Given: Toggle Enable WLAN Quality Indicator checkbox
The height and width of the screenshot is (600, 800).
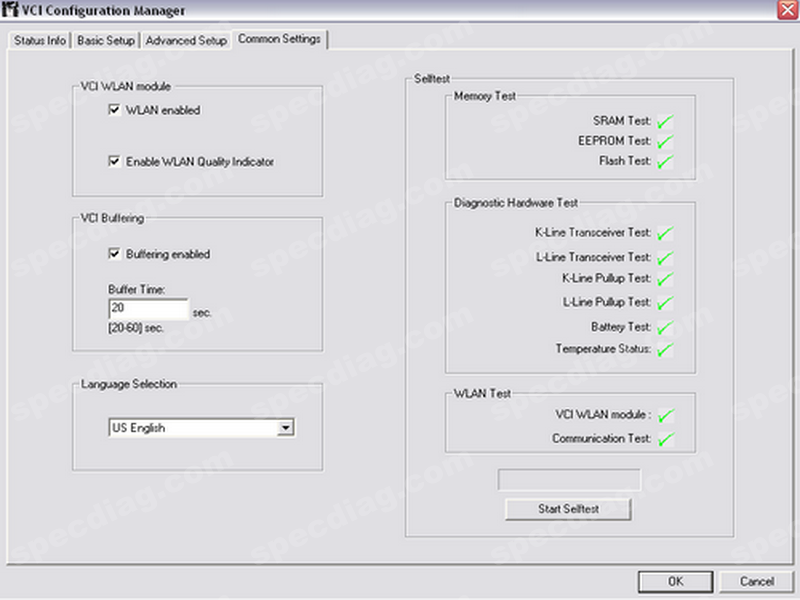Looking at the screenshot, I should 114,161.
